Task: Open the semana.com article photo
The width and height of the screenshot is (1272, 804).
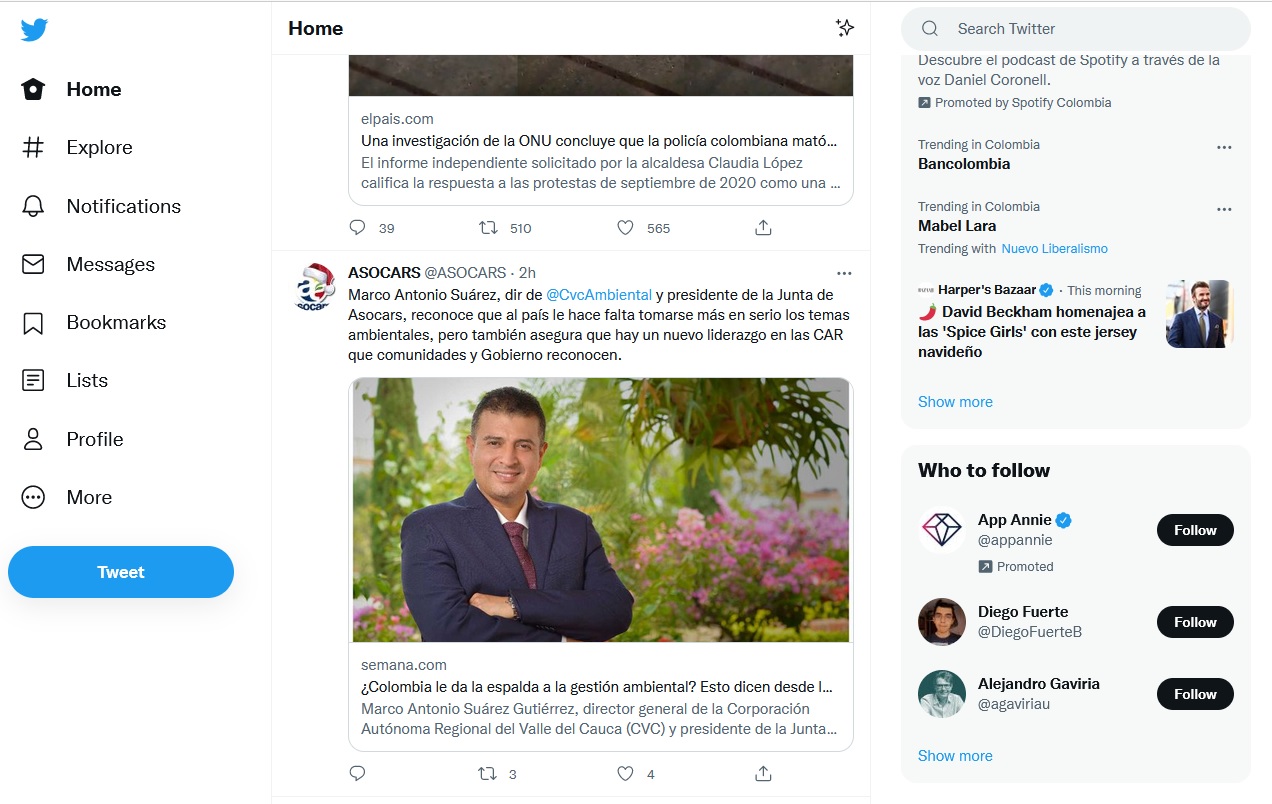Action: [601, 510]
